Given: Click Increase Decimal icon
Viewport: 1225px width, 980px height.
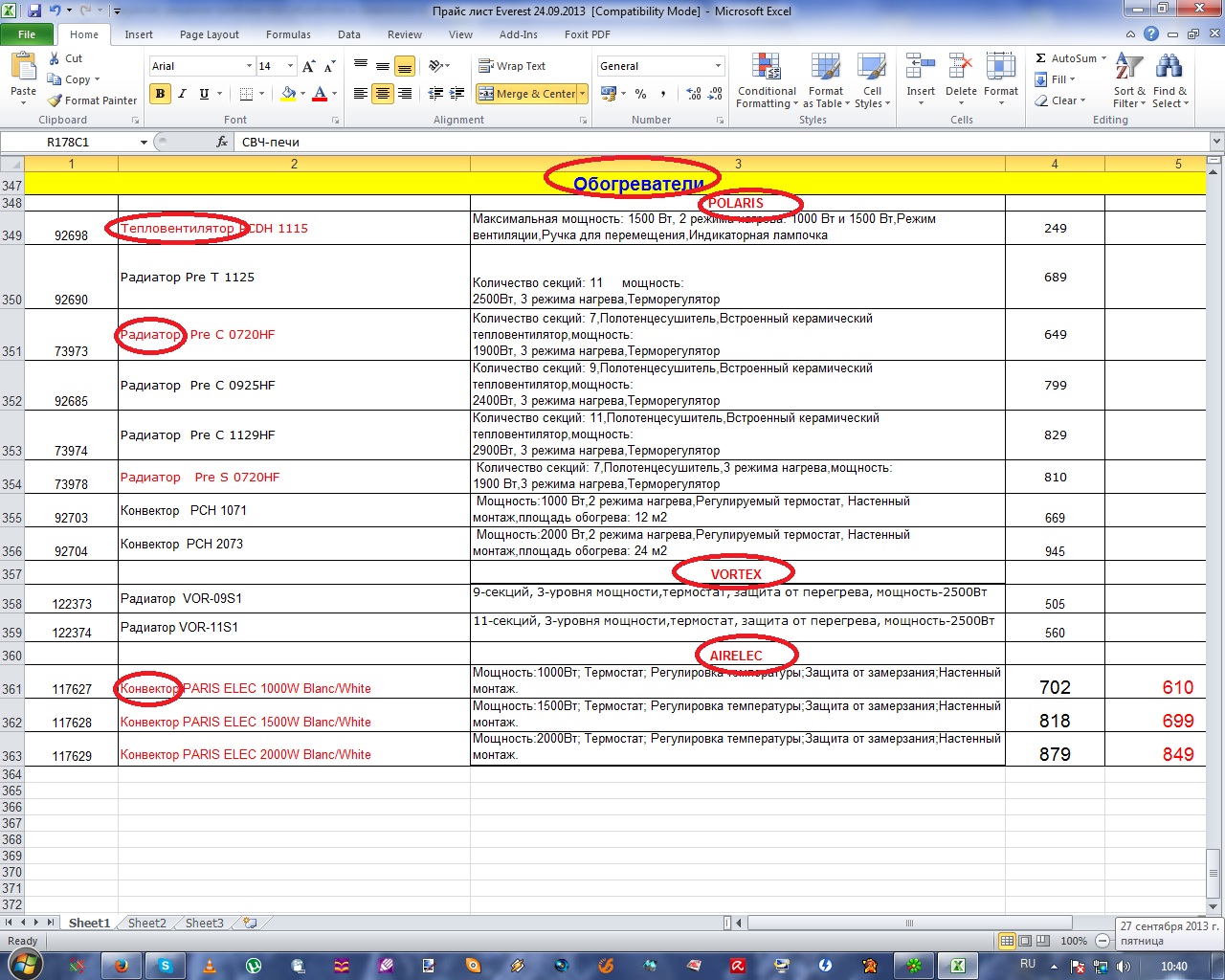Looking at the screenshot, I should tap(693, 94).
